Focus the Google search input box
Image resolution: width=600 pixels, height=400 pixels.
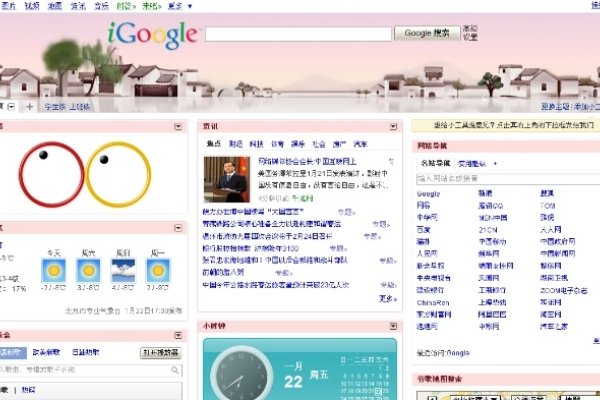tap(298, 34)
